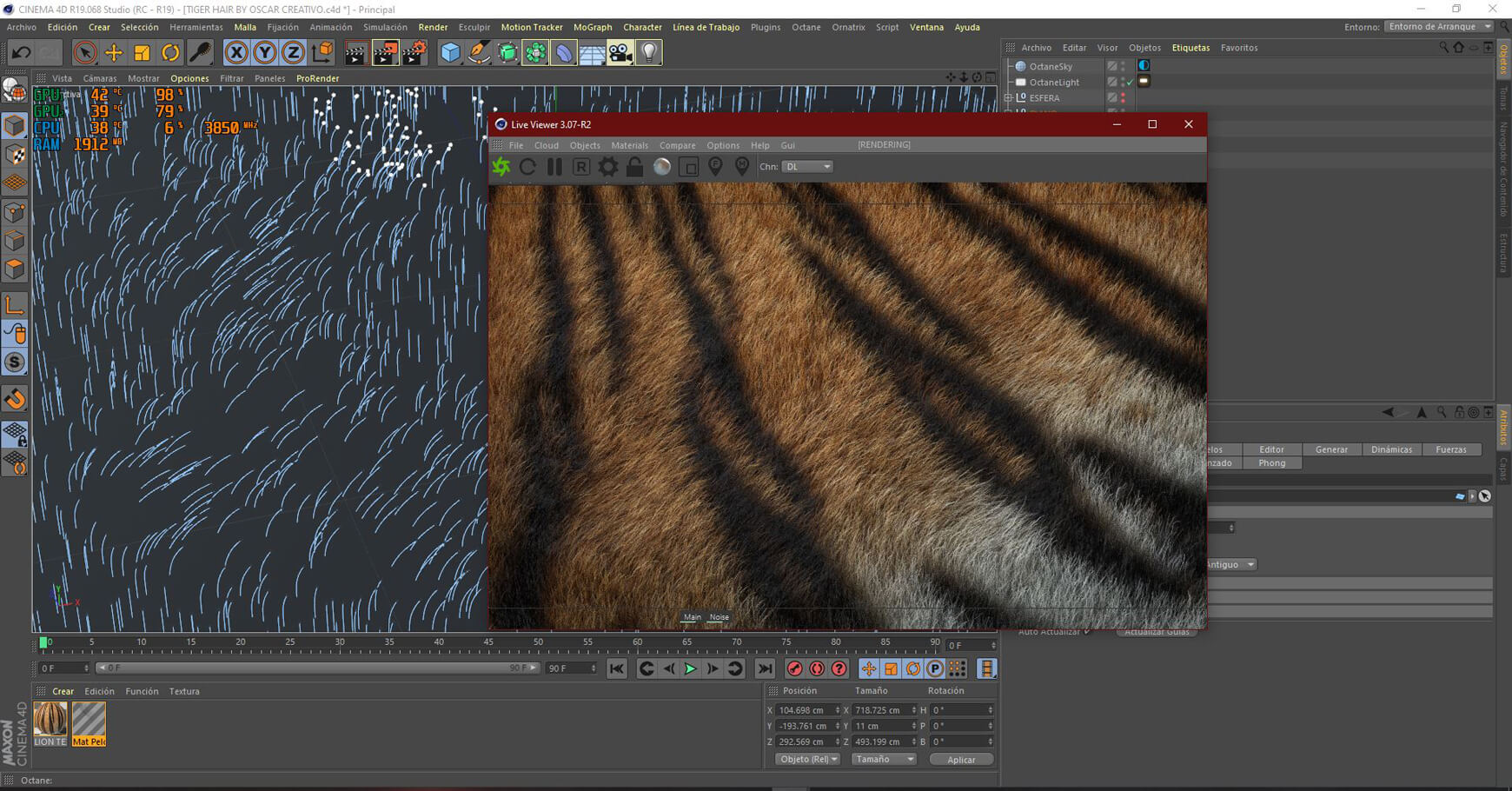
Task: Toggle the lock resolution padlock in Live Viewer
Action: [635, 167]
